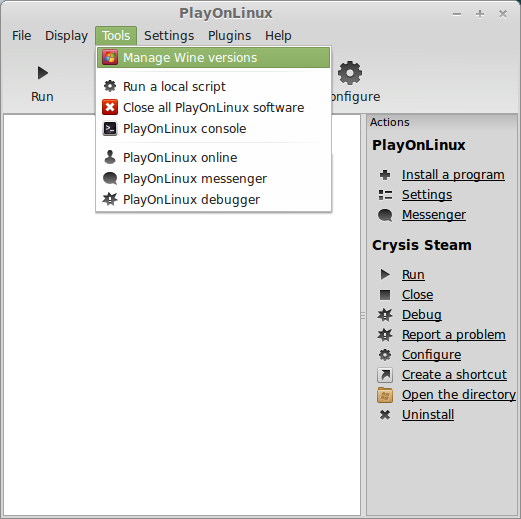Click the PlayOnLinux console terminal icon

(x=110, y=128)
